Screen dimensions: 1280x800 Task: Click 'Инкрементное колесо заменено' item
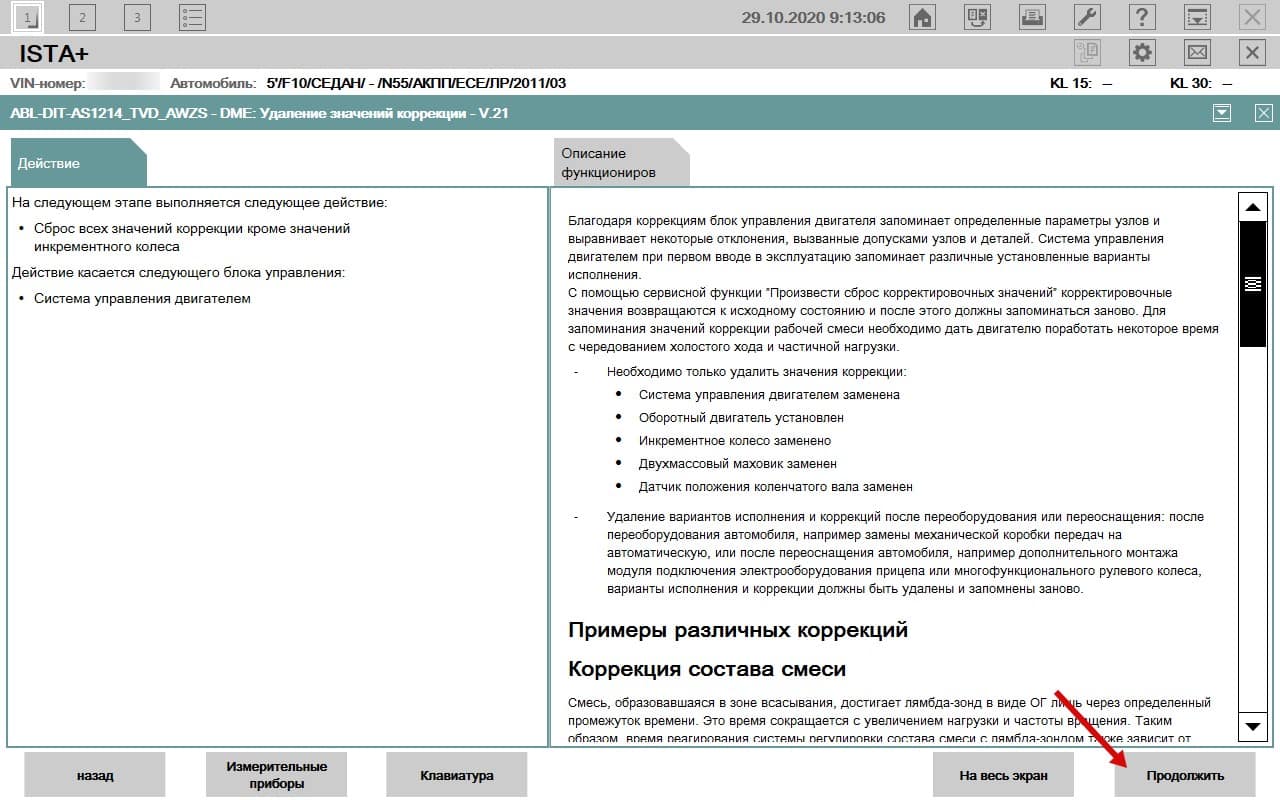(735, 440)
